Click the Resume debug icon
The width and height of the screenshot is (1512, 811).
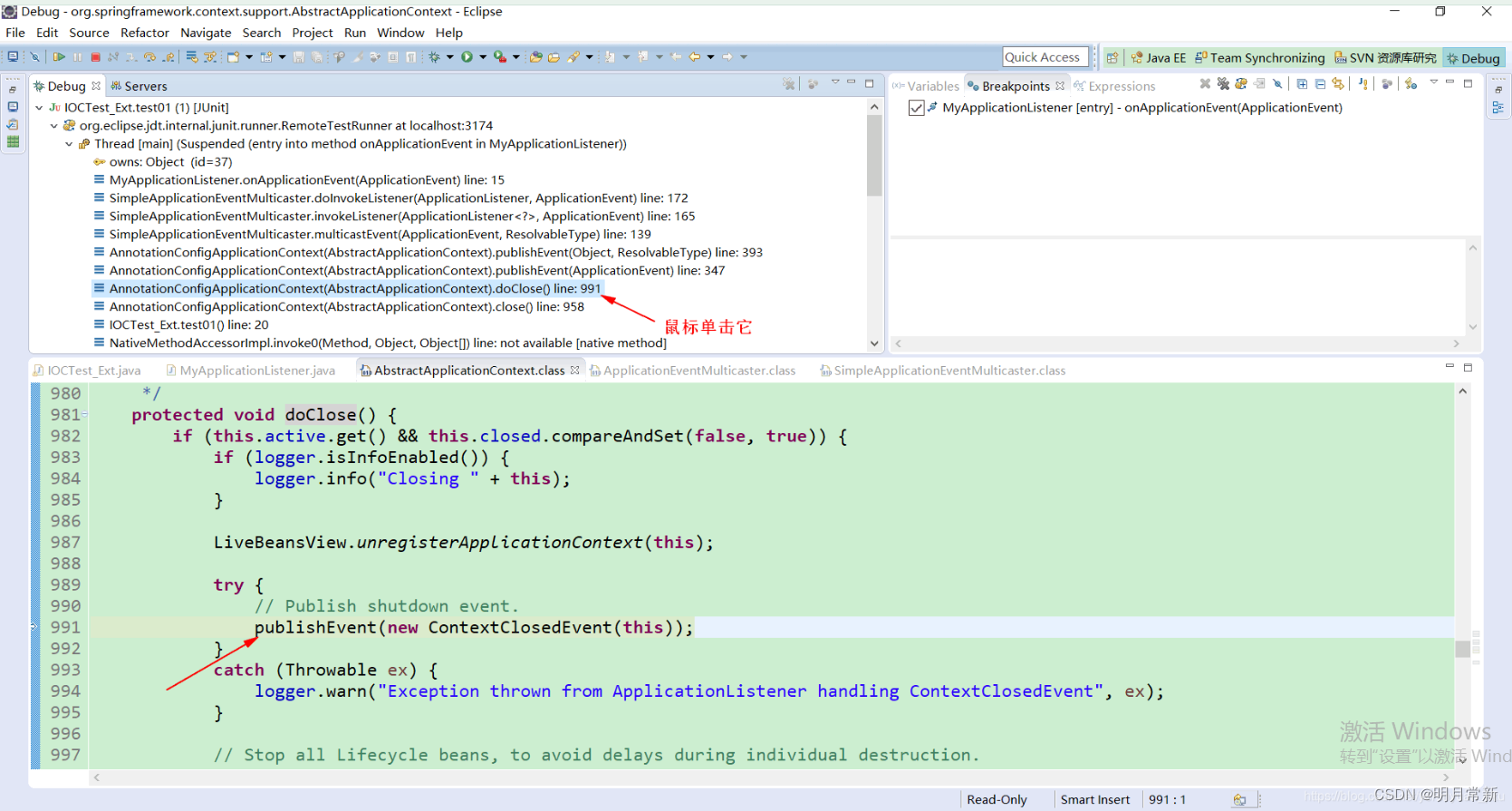point(59,57)
